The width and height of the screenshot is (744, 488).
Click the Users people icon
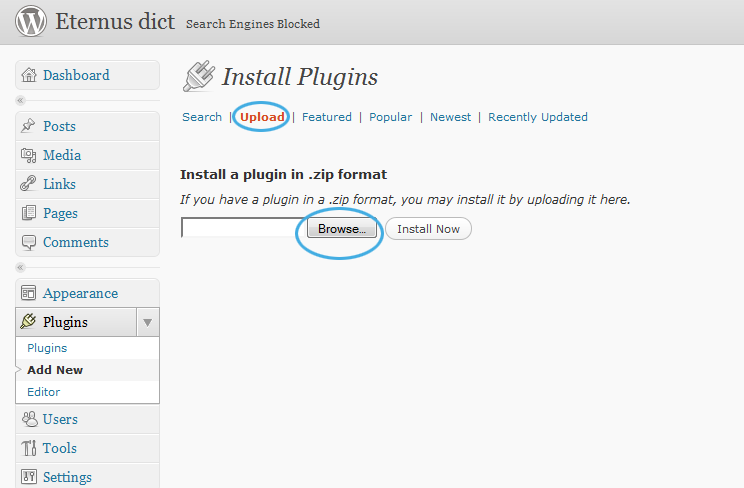click(x=29, y=419)
